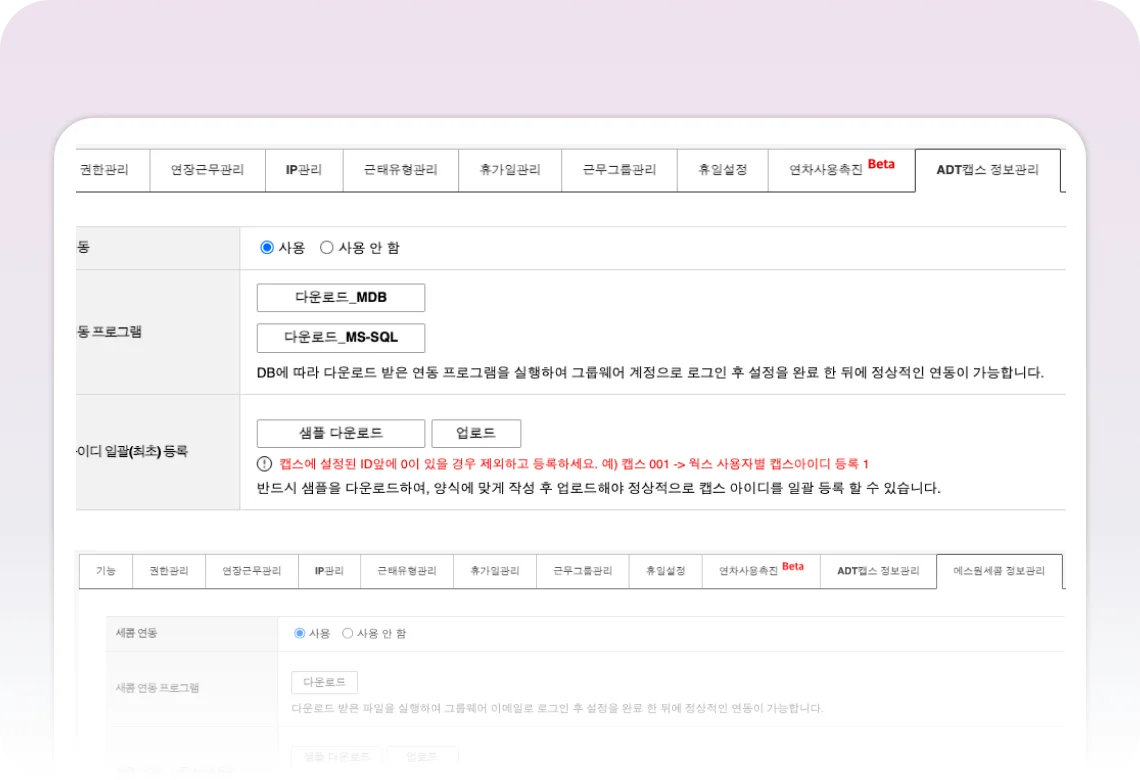The width and height of the screenshot is (1140, 780).
Task: Enable 사용 radio for 세콤 연동
Action: point(299,633)
